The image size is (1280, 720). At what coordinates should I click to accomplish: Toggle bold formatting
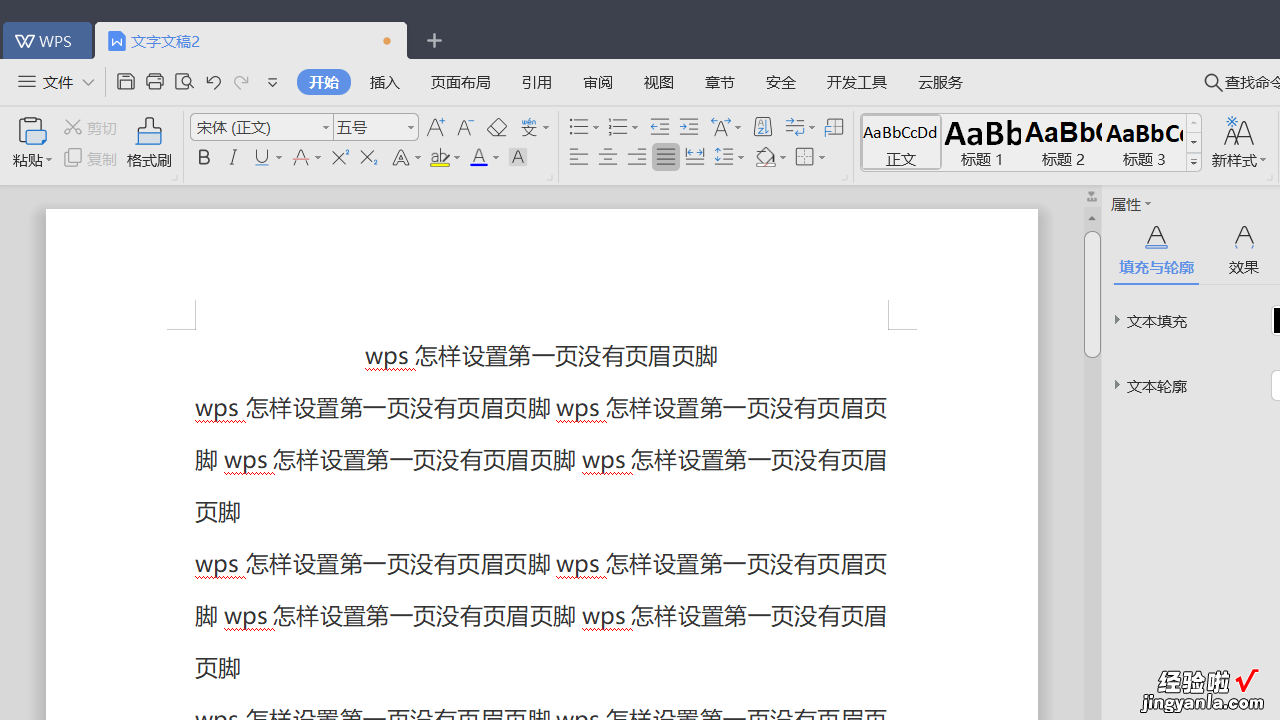click(204, 157)
